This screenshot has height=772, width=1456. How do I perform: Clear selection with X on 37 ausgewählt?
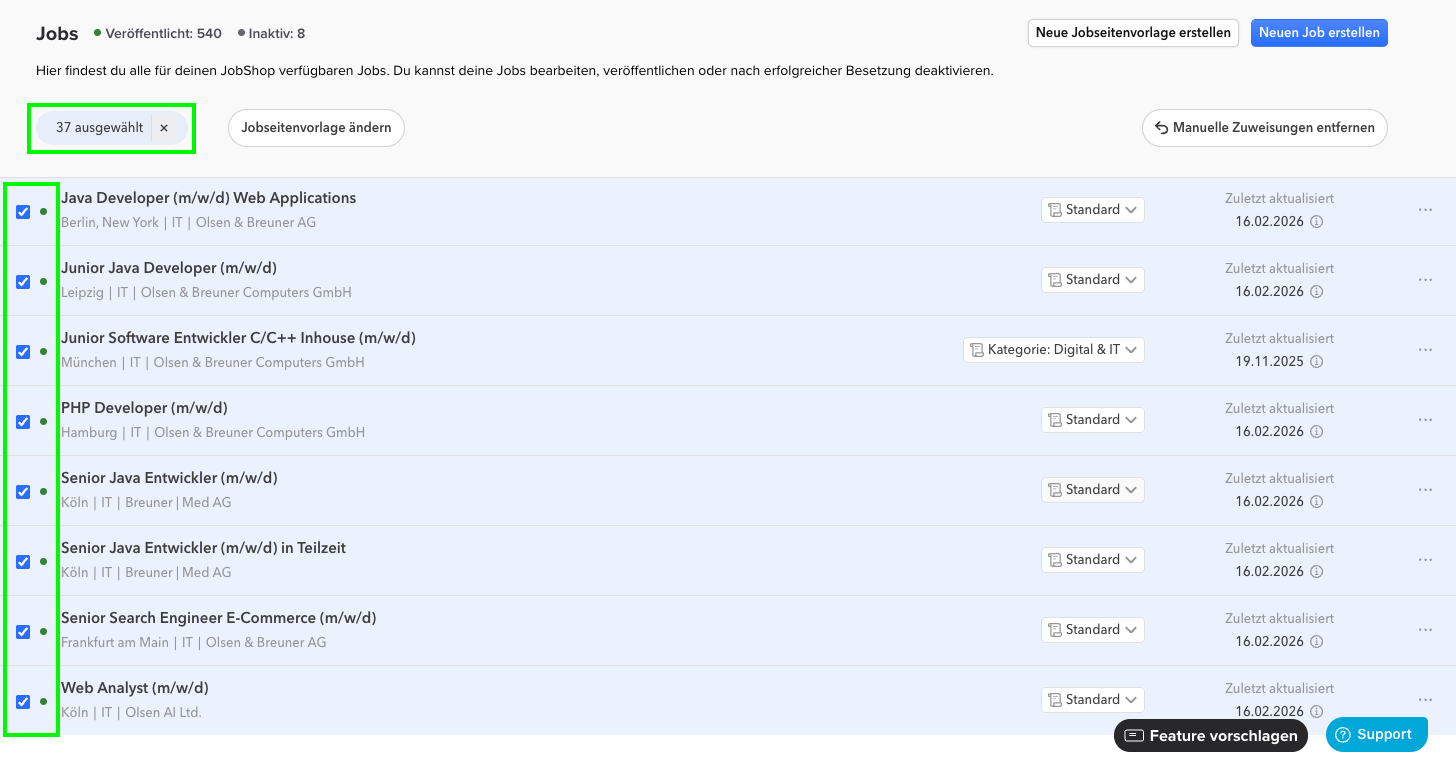(x=164, y=128)
